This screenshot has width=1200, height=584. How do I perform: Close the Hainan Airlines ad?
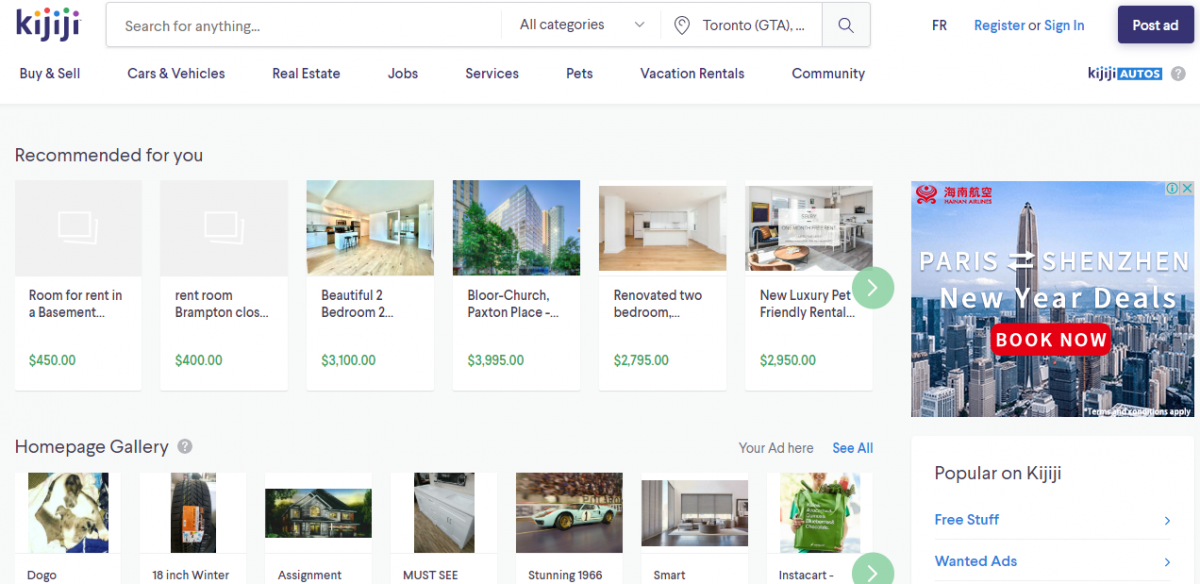coord(1187,188)
